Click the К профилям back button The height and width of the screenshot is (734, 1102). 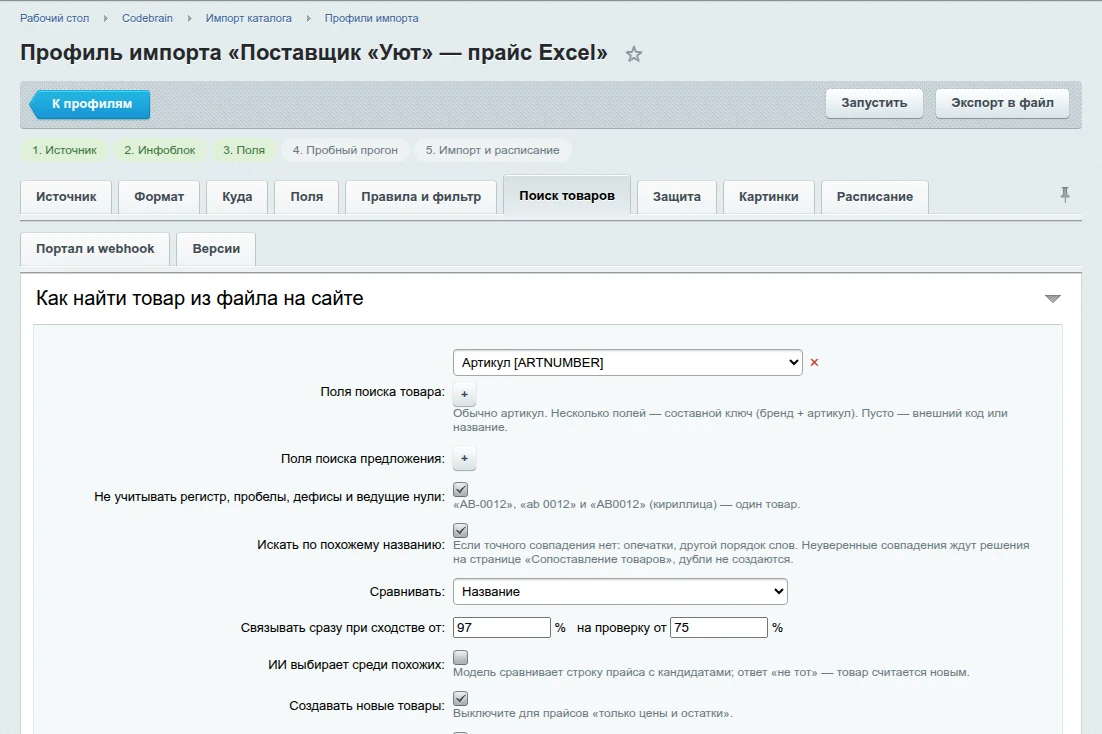tap(90, 104)
